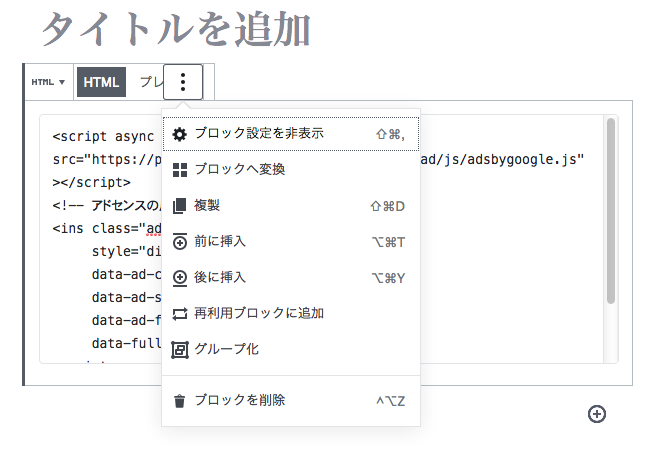Viewport: 666px width, 454px height.
Task: Click the <ins class= code line
Action: (x=107, y=228)
